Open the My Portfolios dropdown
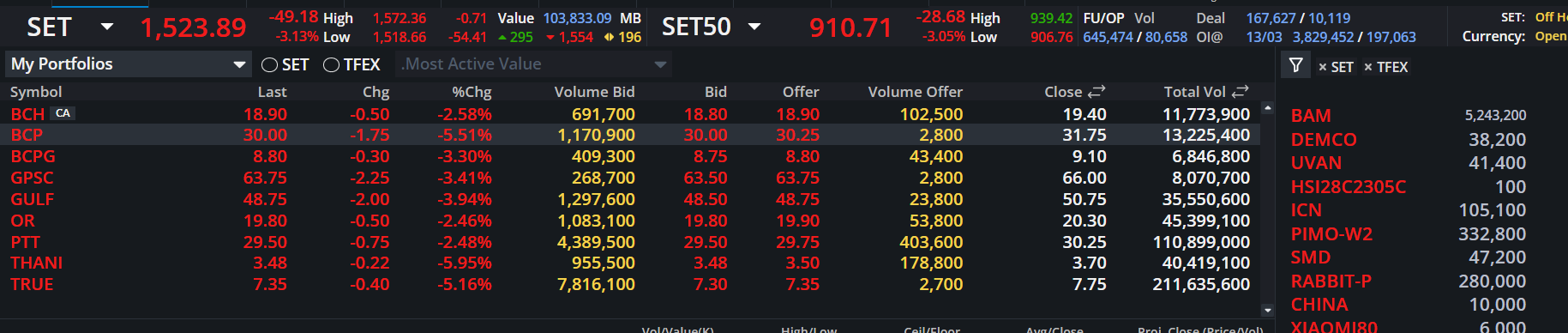The width and height of the screenshot is (1568, 333). coord(129,64)
